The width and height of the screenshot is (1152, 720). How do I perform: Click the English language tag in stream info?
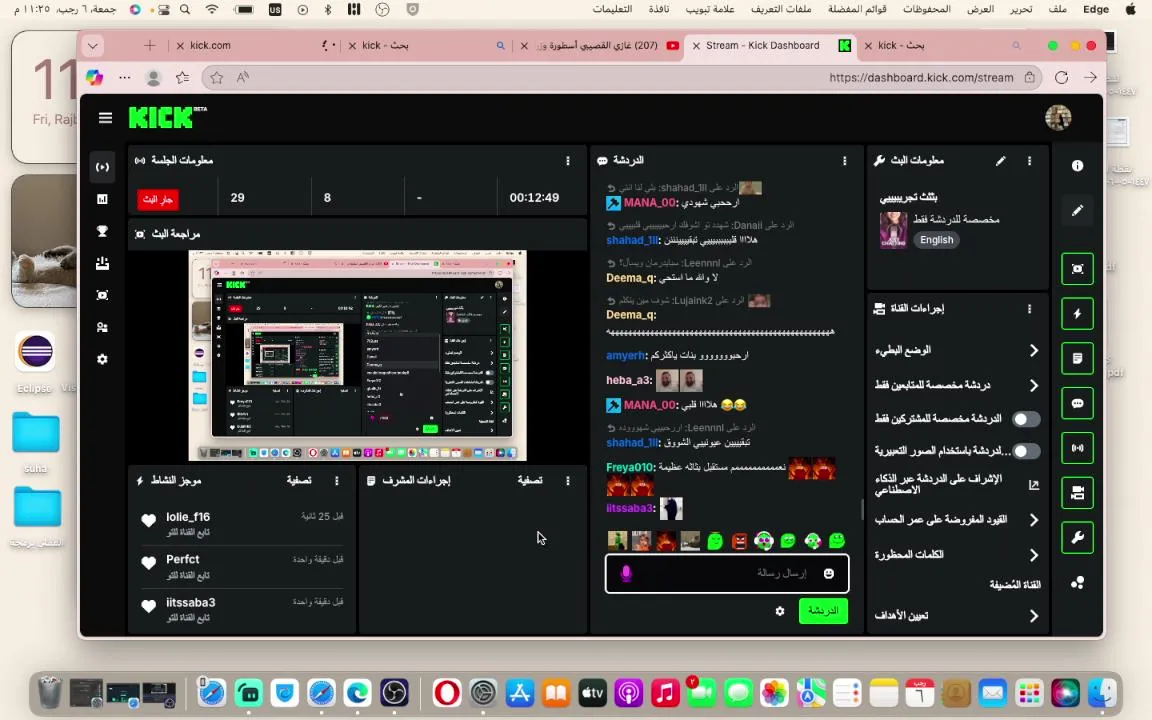coord(936,240)
